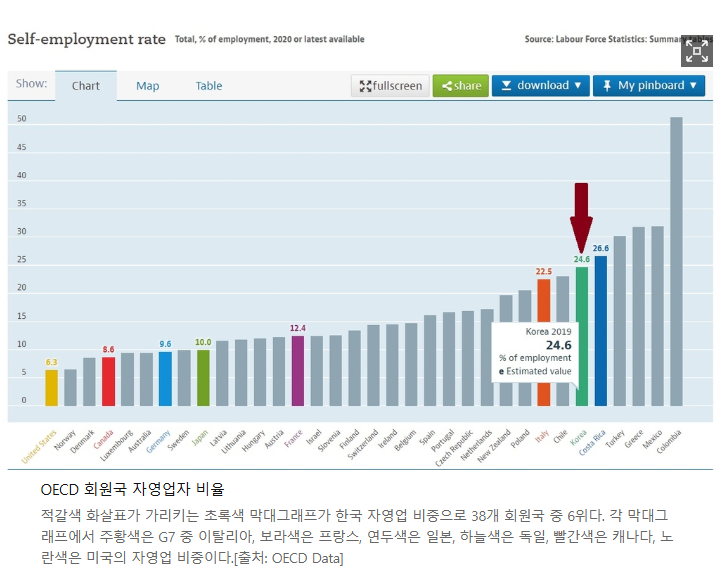Click the Korea axis label

[x=579, y=437]
